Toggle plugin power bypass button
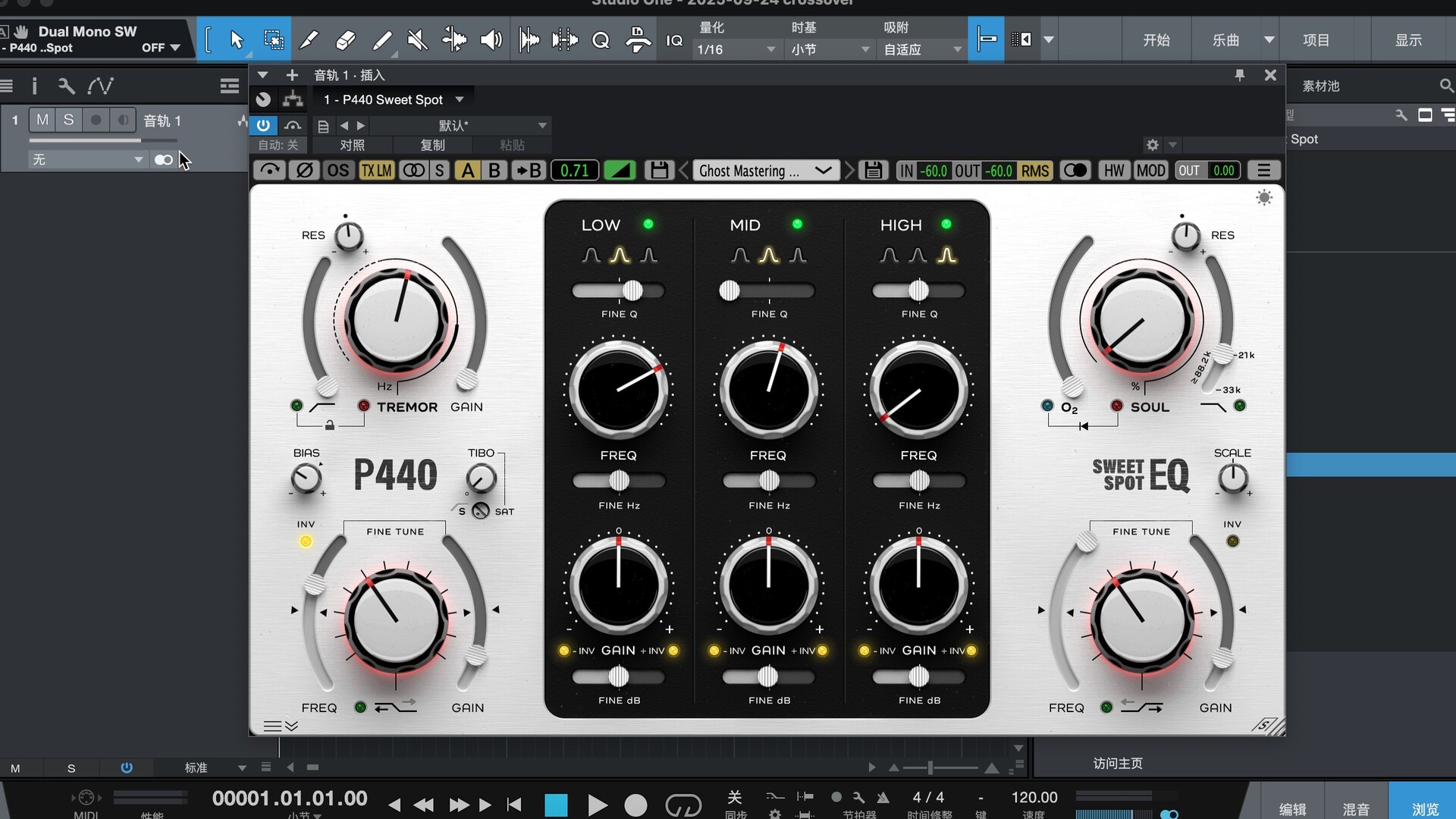This screenshot has width=1456, height=819. (x=263, y=125)
